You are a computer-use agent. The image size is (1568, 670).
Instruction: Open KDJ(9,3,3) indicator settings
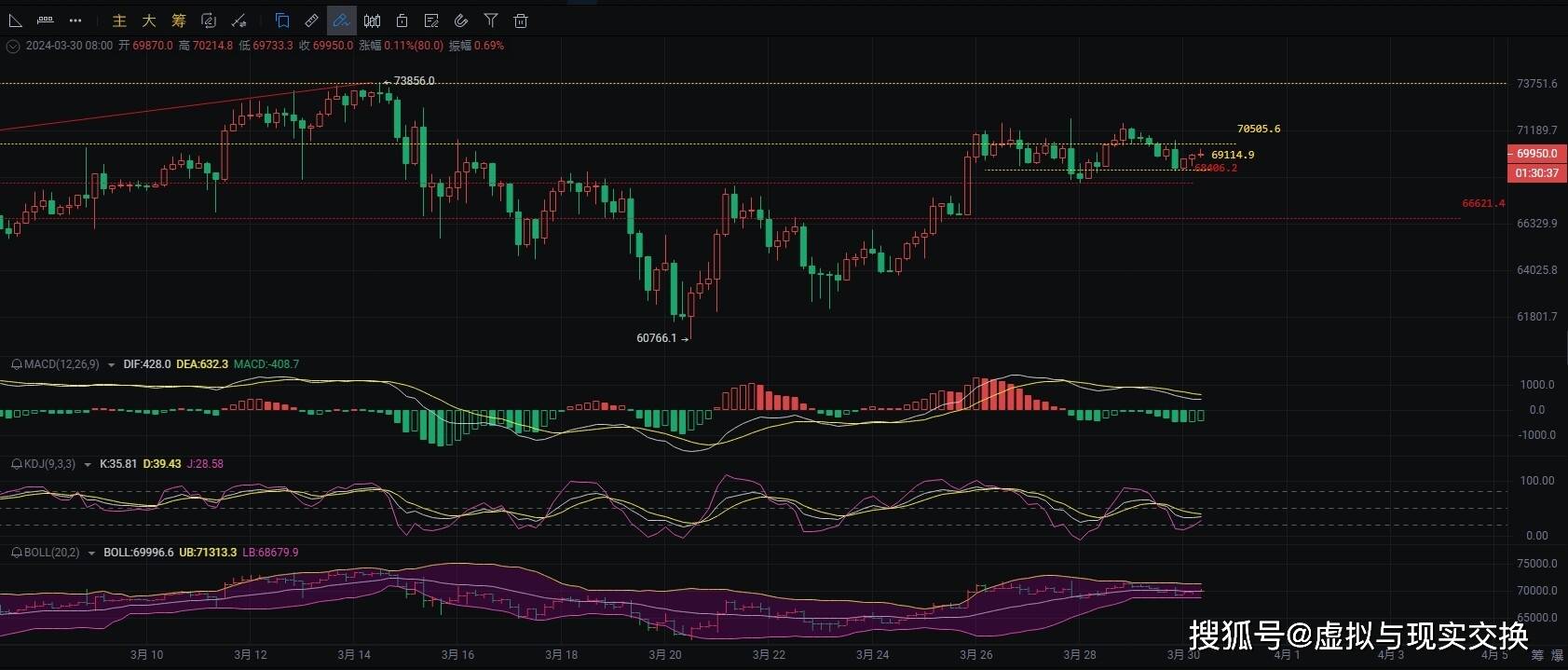(50, 464)
